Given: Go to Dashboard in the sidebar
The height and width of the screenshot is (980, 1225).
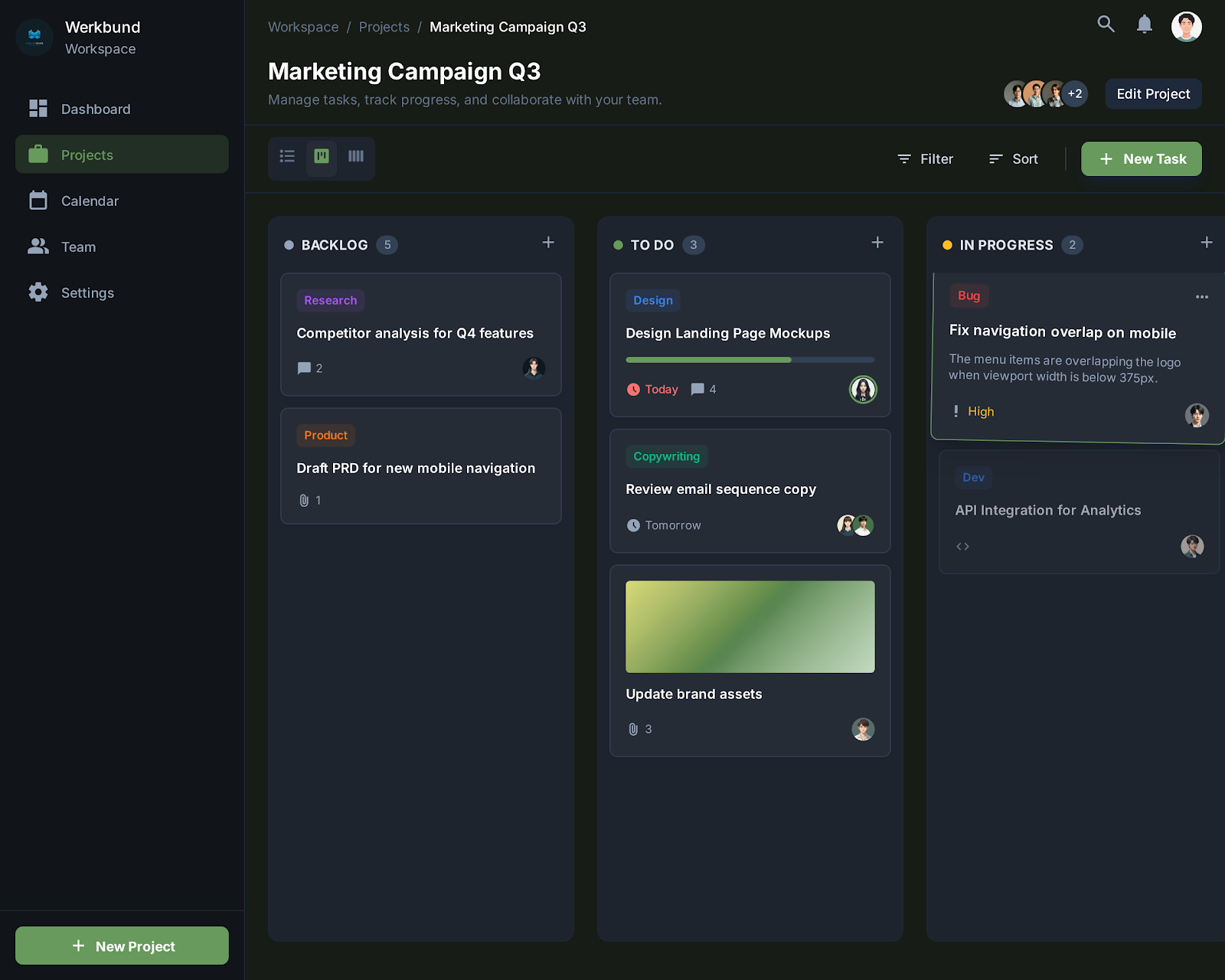Looking at the screenshot, I should 95,109.
